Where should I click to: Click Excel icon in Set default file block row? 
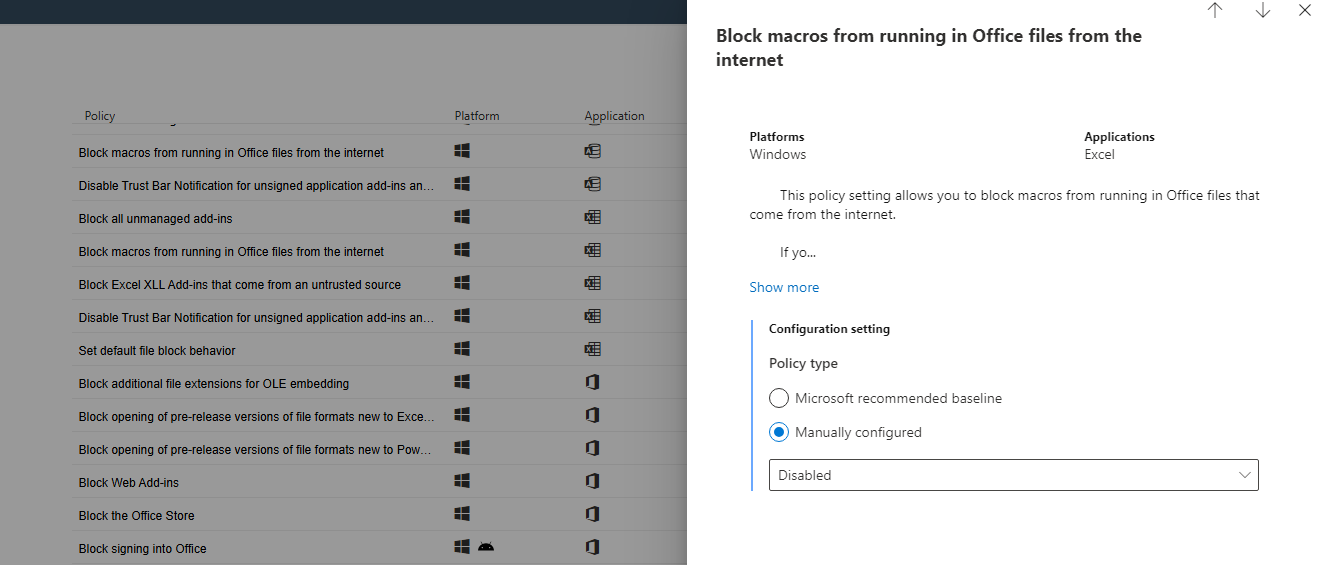(x=592, y=350)
